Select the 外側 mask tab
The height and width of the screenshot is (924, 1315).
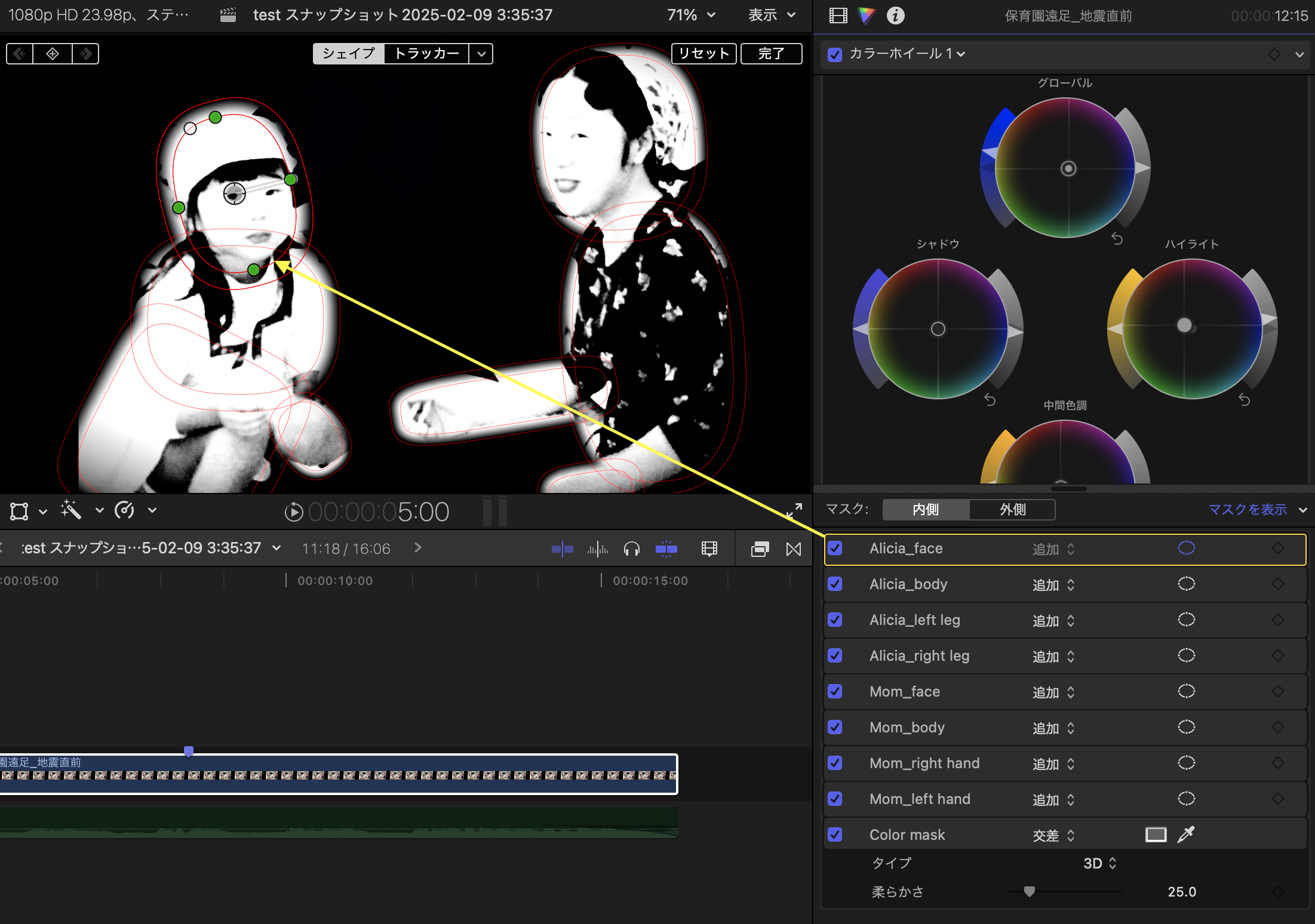1012,510
